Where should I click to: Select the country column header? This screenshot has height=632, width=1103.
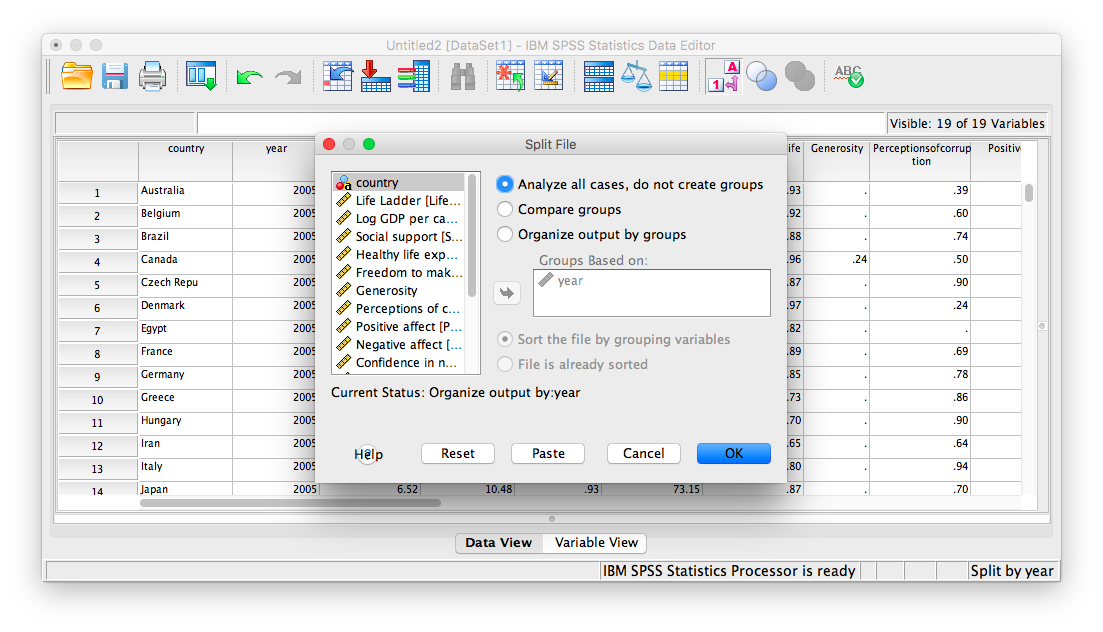pos(186,160)
